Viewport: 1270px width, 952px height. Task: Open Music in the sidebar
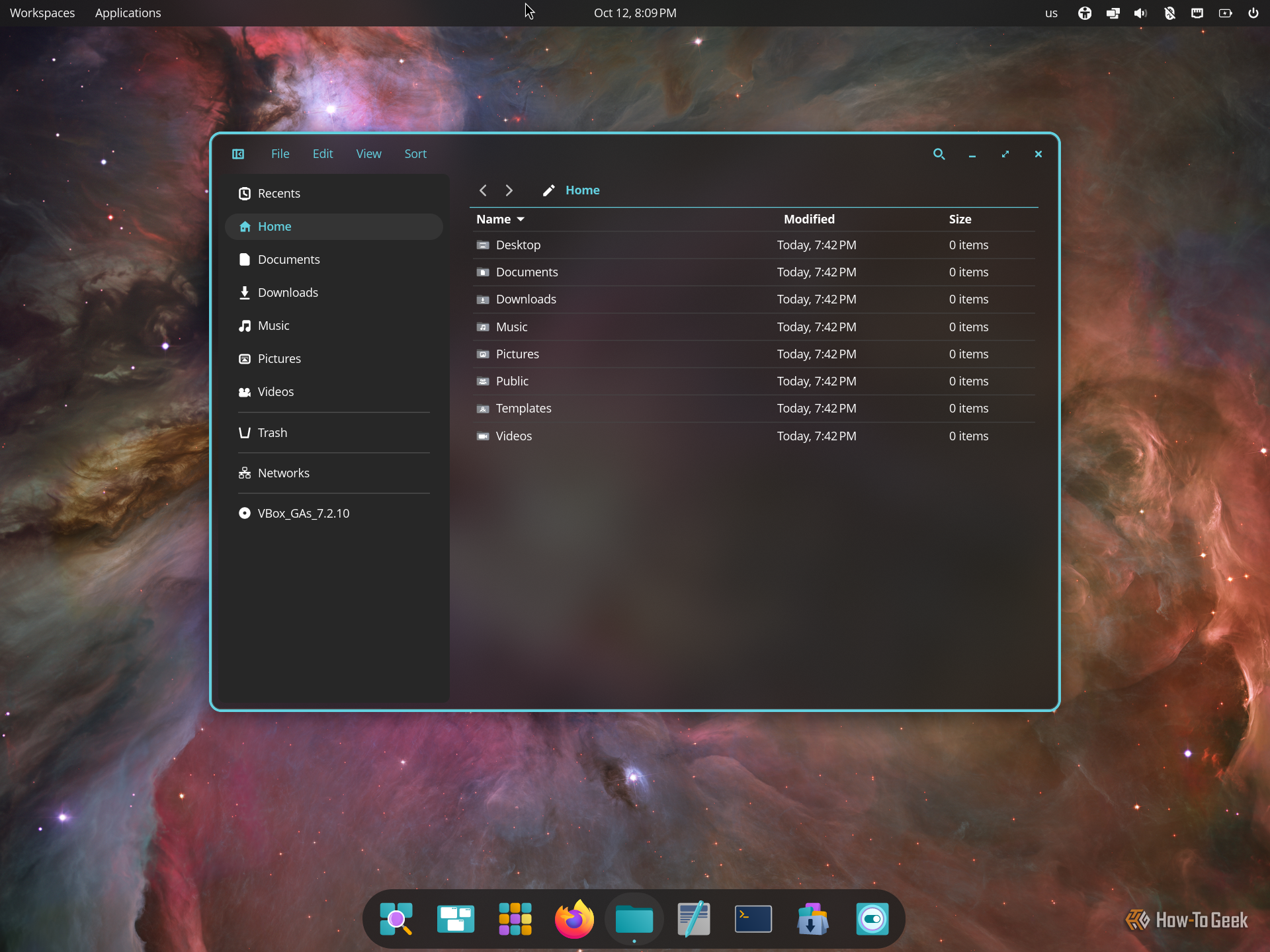tap(334, 326)
